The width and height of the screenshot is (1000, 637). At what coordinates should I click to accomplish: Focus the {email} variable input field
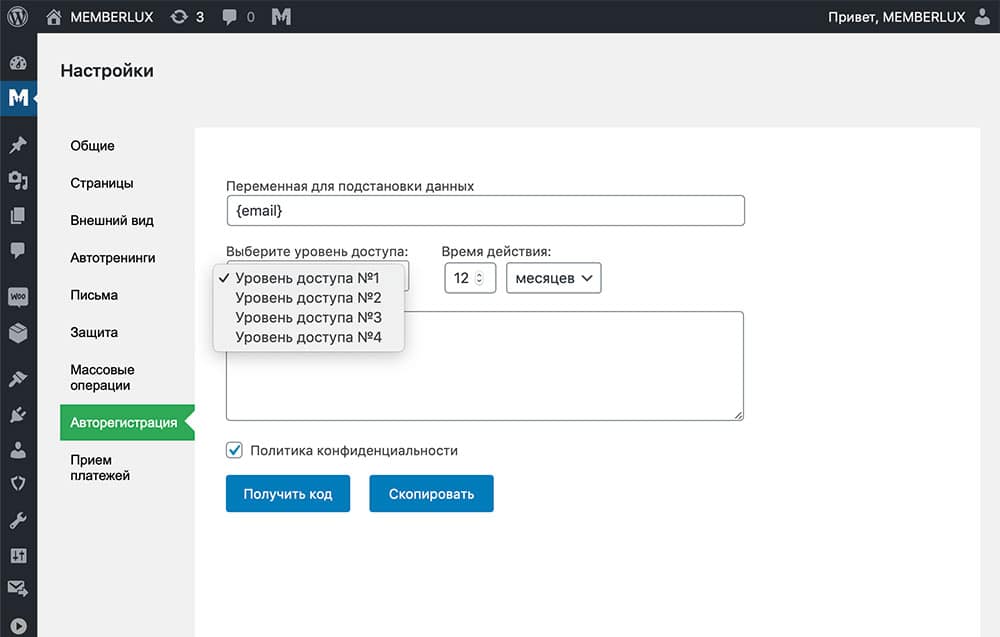click(485, 211)
